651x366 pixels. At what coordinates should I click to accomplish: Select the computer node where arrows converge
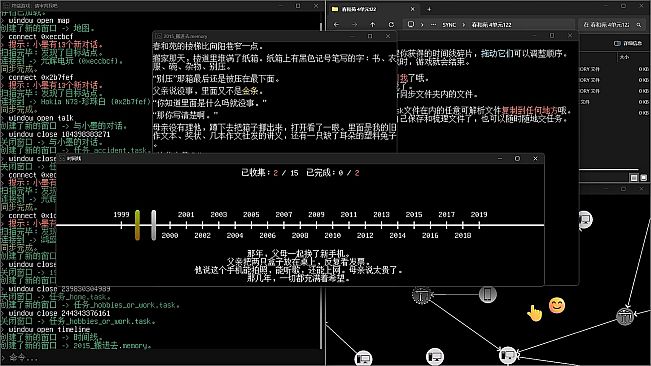pos(507,355)
